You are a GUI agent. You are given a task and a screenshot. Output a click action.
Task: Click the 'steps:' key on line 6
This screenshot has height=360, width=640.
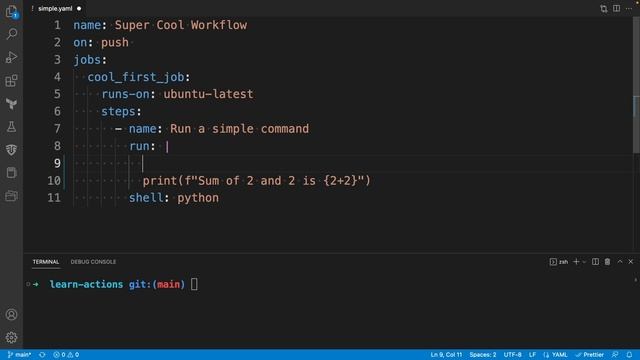(121, 111)
